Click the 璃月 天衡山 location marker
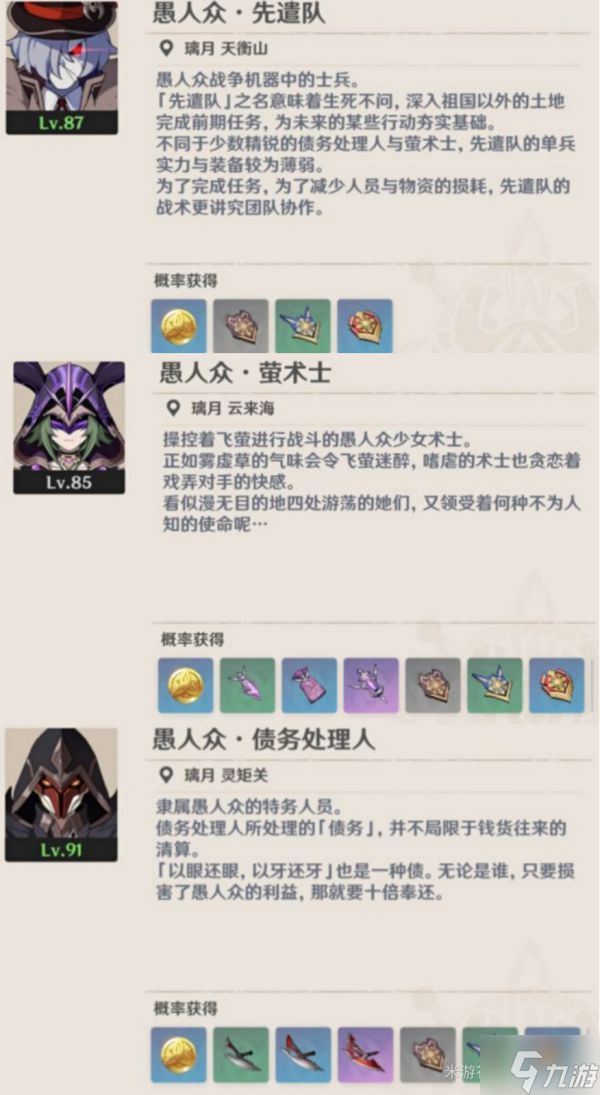This screenshot has width=600, height=1095. 214,48
